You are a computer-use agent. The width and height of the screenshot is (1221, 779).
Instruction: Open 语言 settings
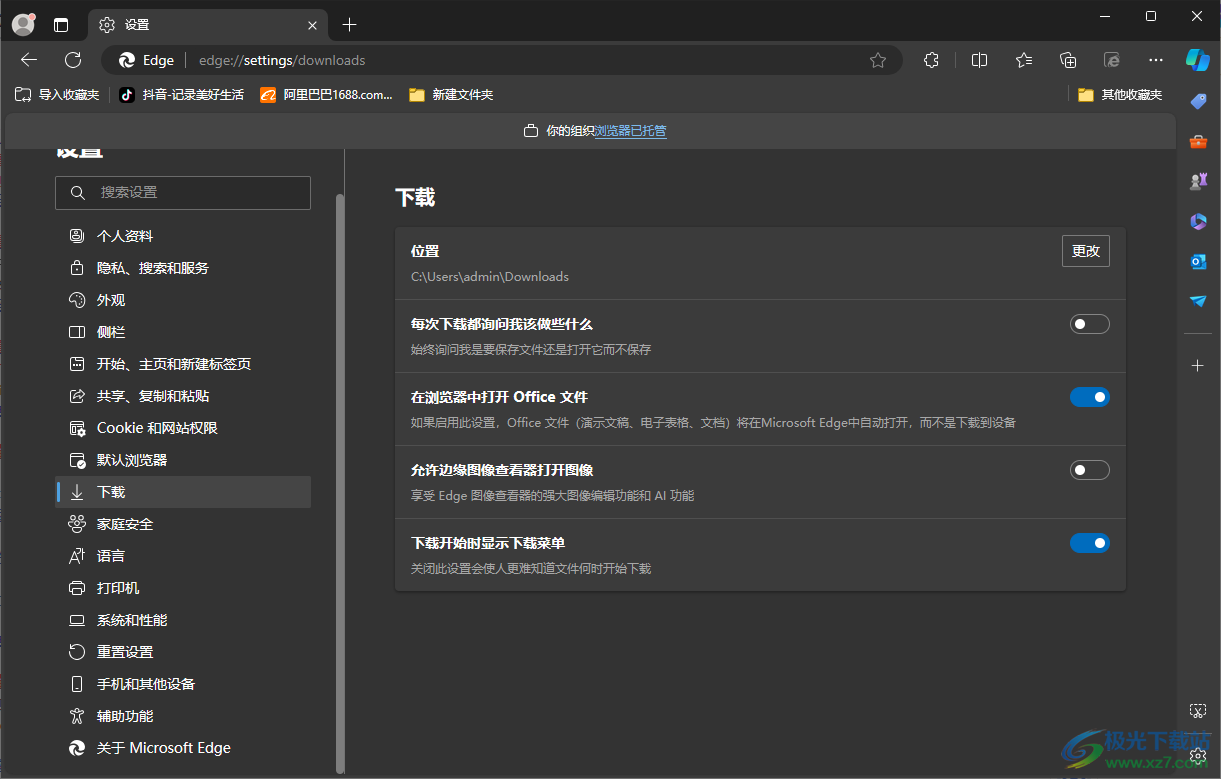pyautogui.click(x=183, y=556)
